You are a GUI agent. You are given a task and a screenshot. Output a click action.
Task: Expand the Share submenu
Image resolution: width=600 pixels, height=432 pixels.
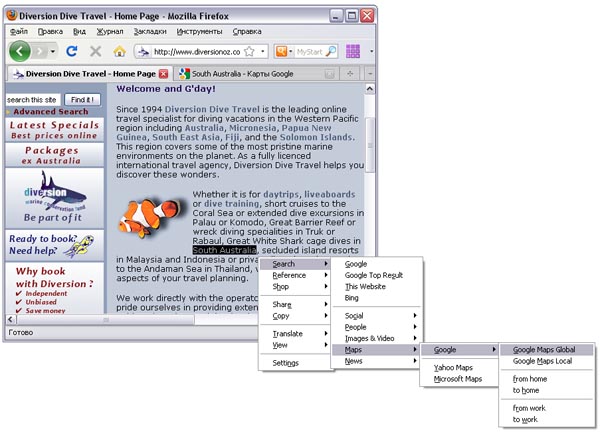(295, 305)
